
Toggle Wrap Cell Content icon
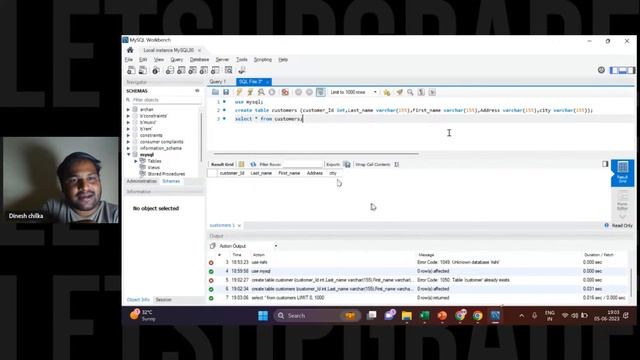click(x=397, y=164)
